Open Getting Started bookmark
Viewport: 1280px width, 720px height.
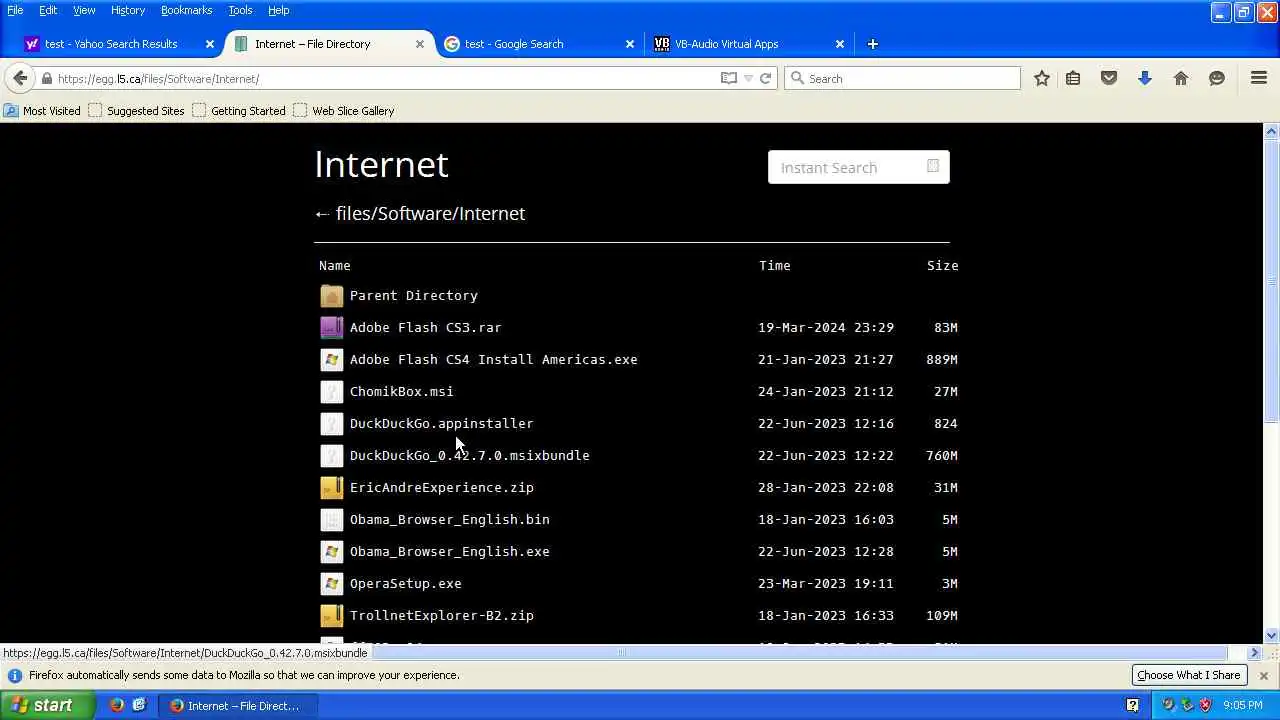(x=239, y=111)
